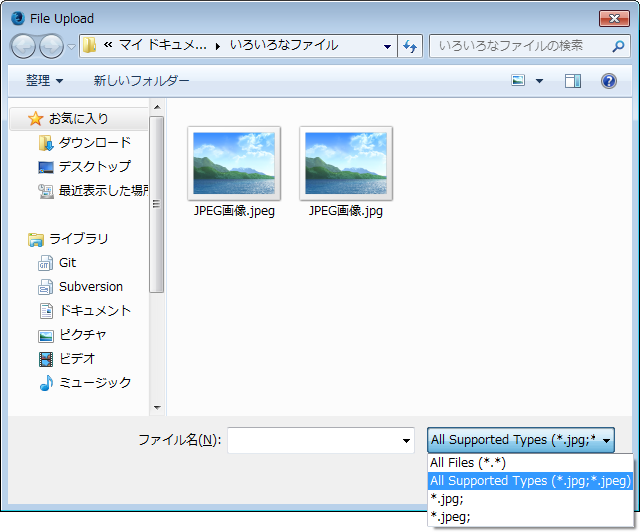The image size is (640, 532).
Task: Click the ダウンロード folder icon
Action: [46, 143]
